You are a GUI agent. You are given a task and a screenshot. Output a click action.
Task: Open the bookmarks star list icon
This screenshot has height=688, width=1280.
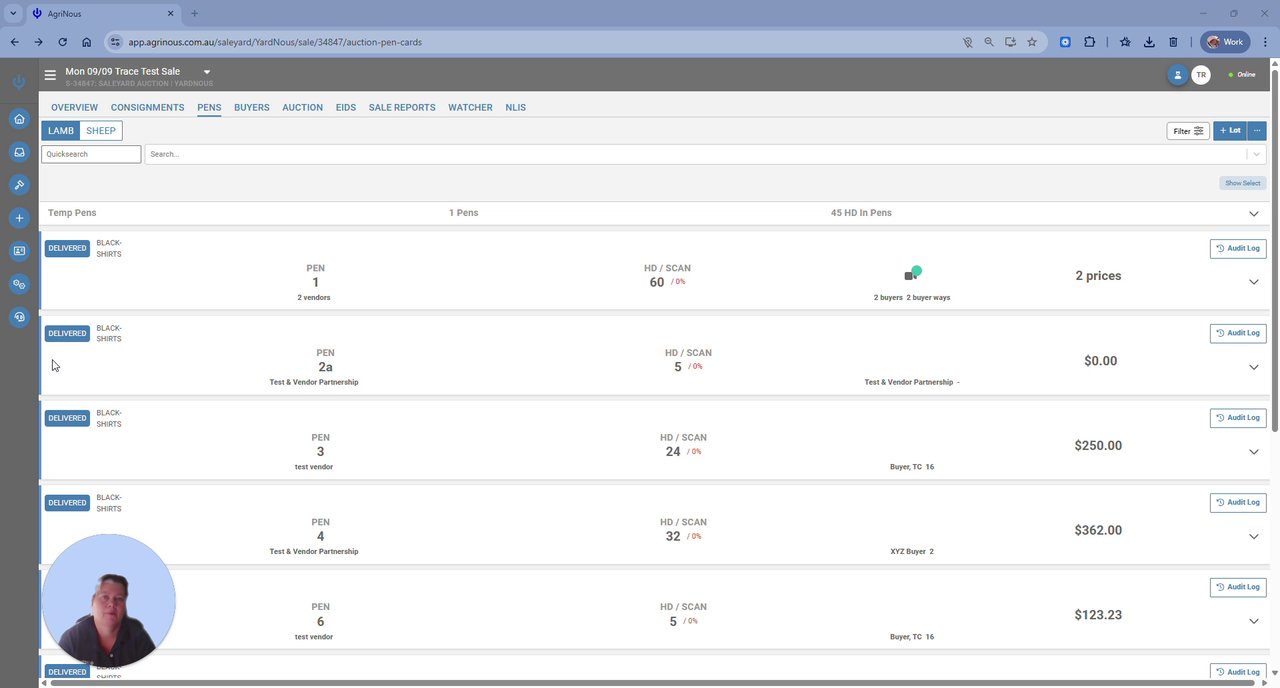click(1125, 42)
